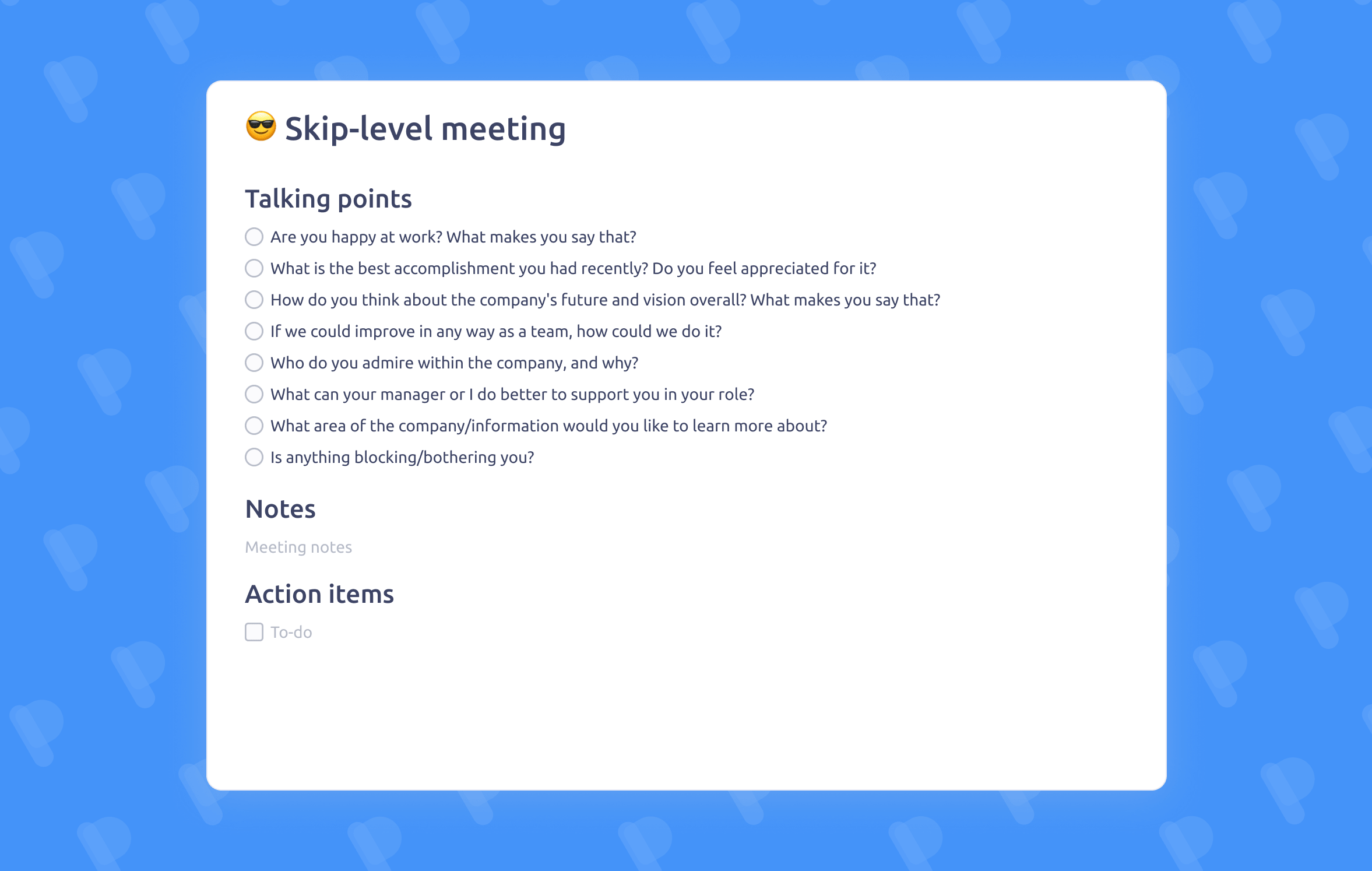Place cursor in 'Are you happy at work?' text

453,237
